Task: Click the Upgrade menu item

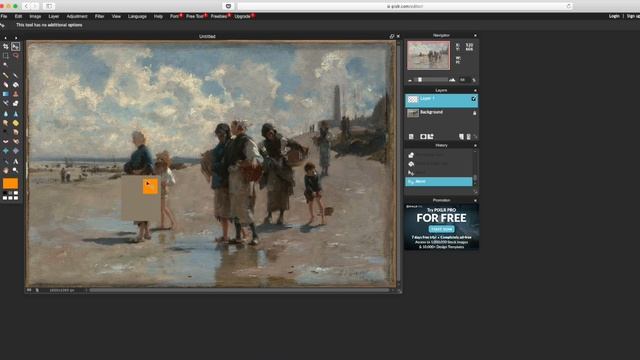Action: tap(242, 16)
